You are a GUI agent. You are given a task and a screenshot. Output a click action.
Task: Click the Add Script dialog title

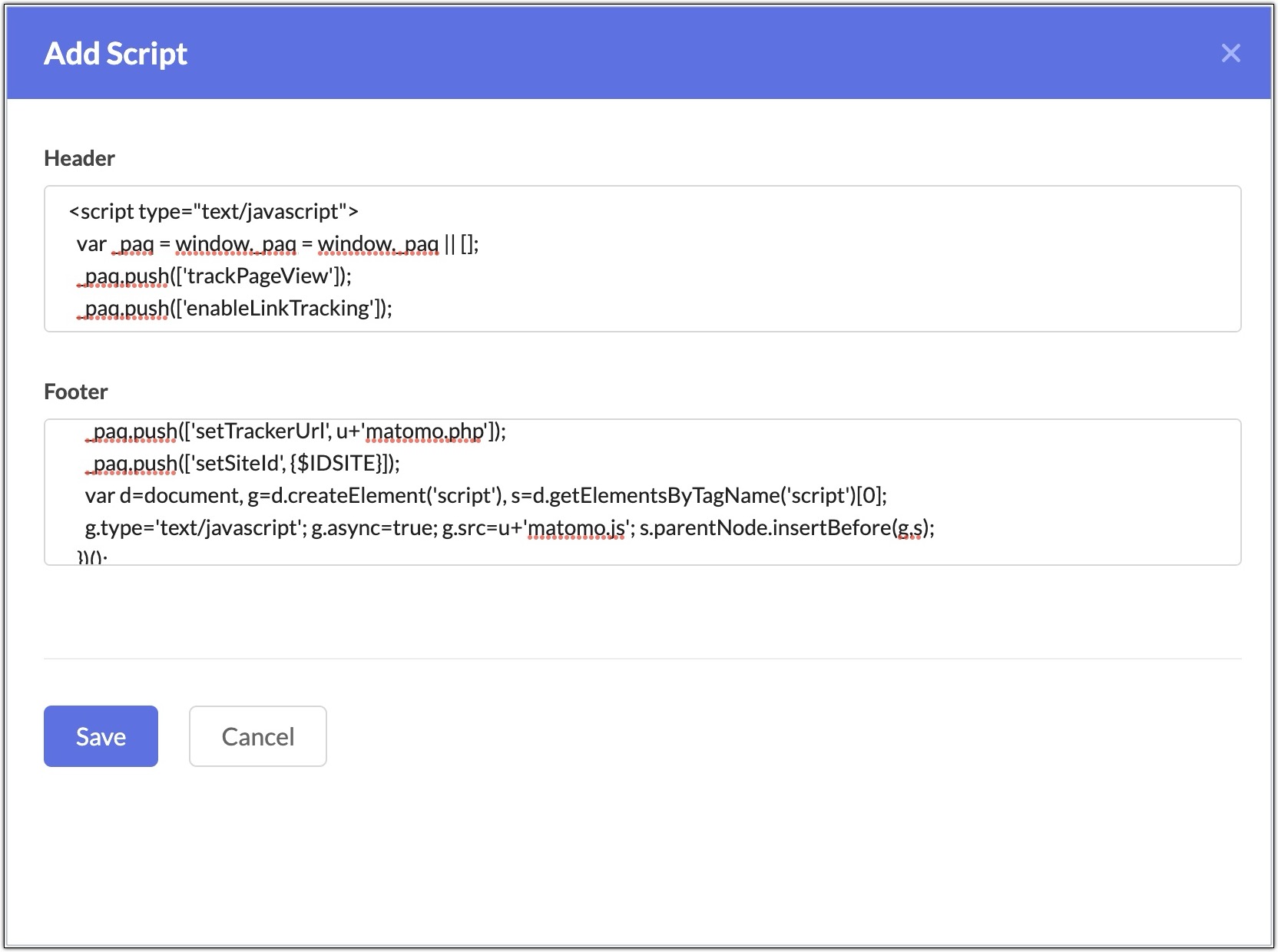coord(116,53)
